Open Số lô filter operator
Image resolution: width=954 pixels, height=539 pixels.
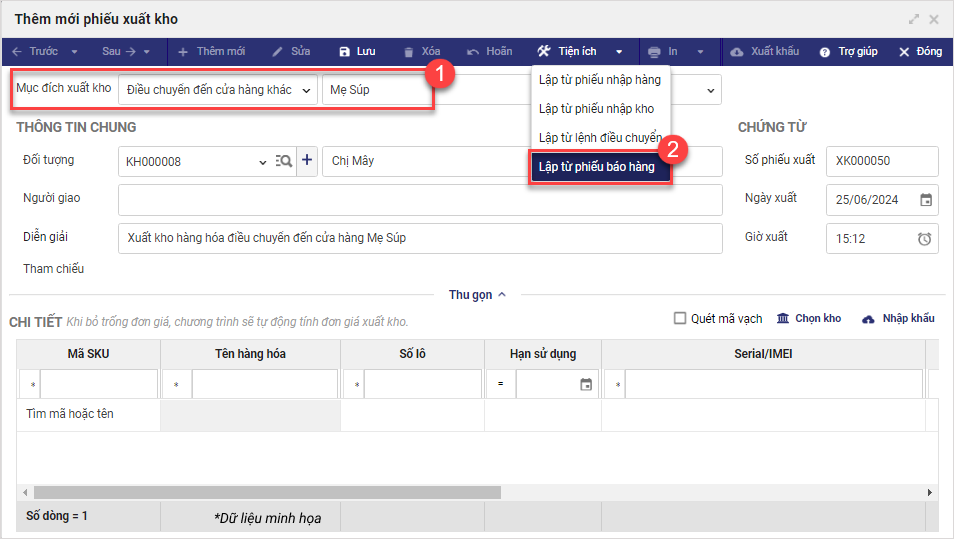coord(354,384)
